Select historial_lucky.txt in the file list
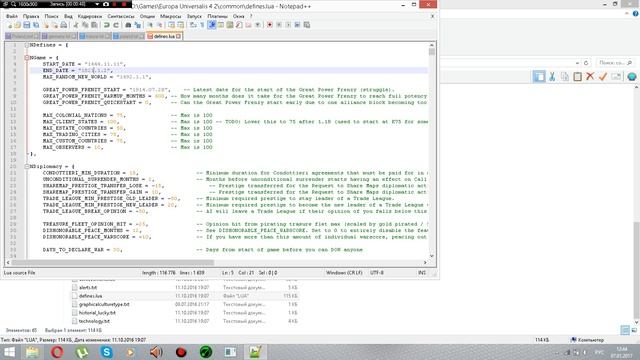 pyautogui.click(x=97, y=313)
